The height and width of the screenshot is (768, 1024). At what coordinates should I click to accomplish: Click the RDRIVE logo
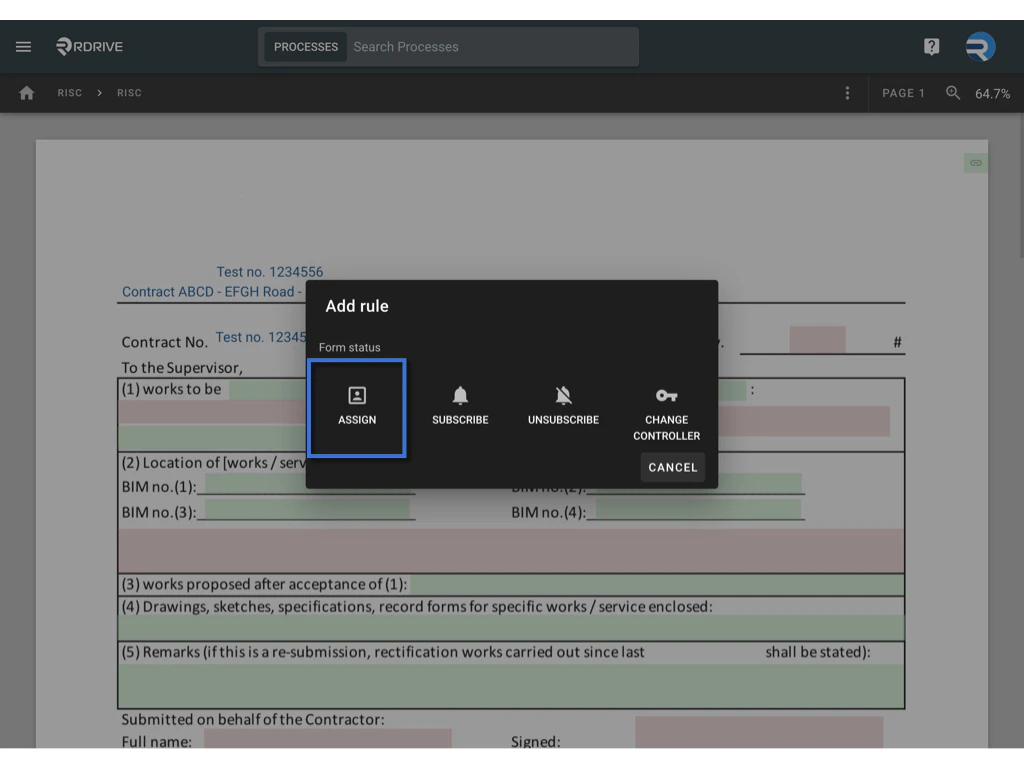tap(89, 46)
